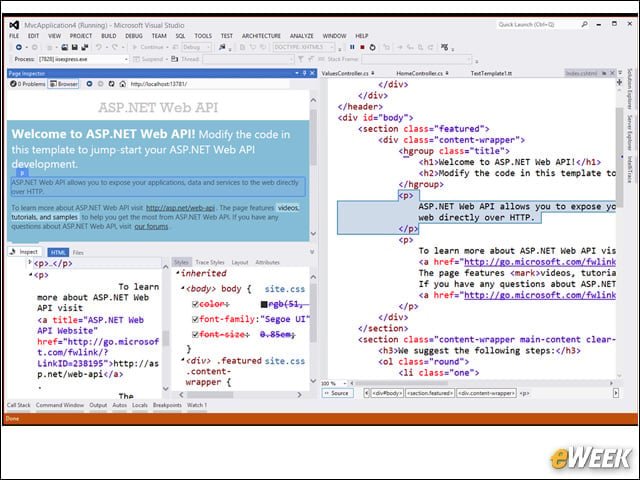Click the Visual Studio logo icon

click(14, 25)
